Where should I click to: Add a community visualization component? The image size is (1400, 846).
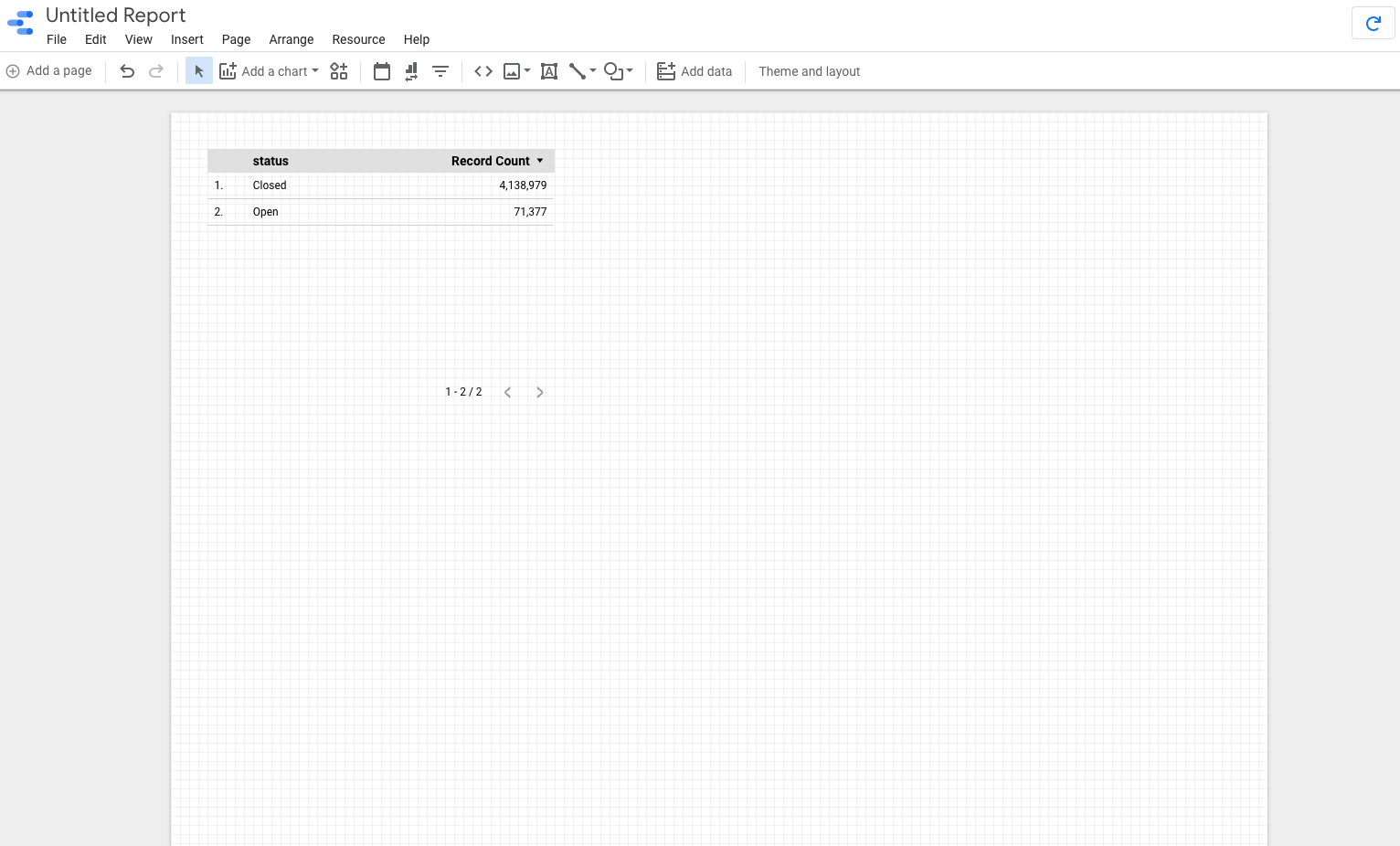tap(339, 71)
